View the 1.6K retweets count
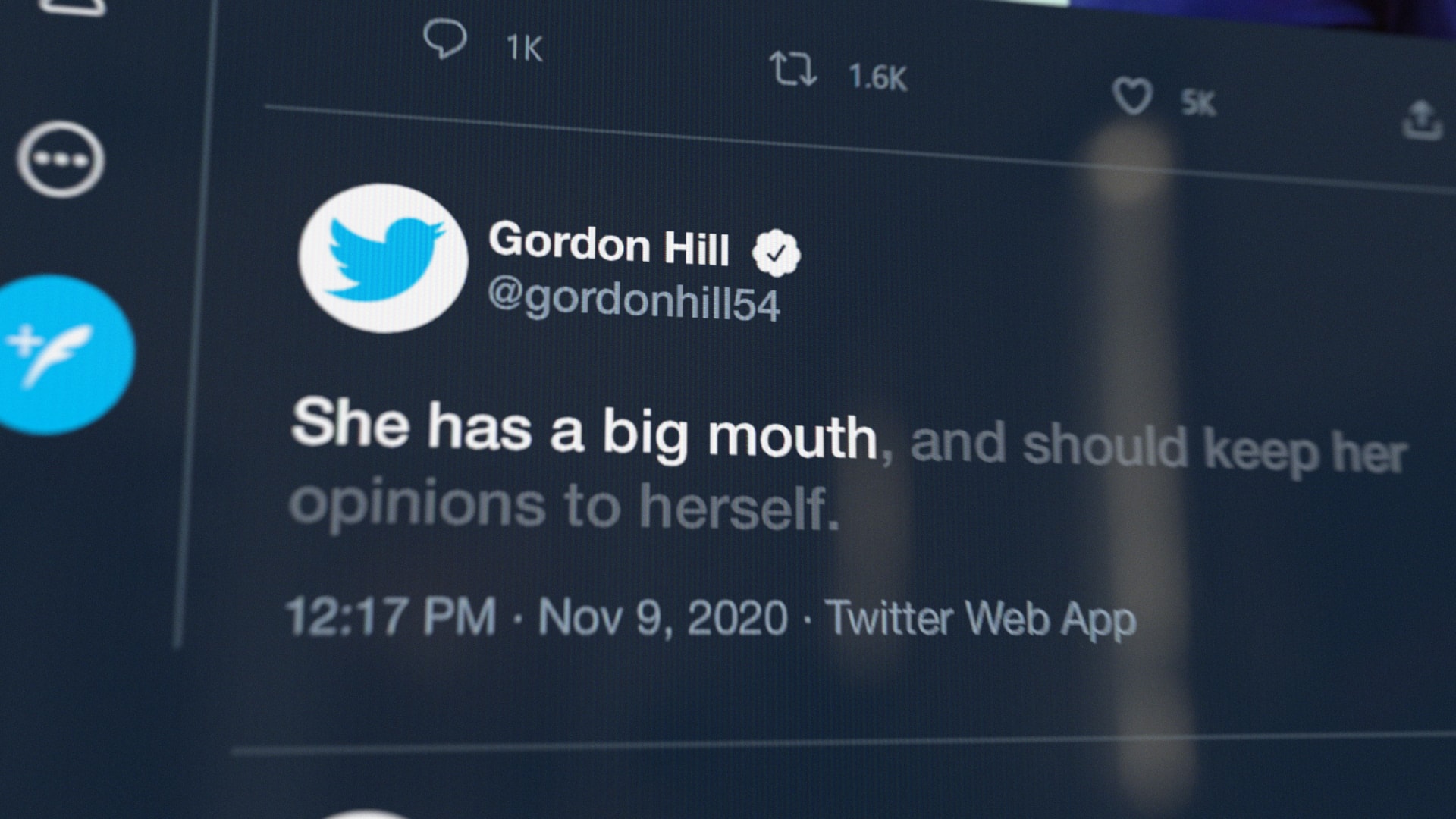This screenshot has width=1456, height=819. point(877,77)
